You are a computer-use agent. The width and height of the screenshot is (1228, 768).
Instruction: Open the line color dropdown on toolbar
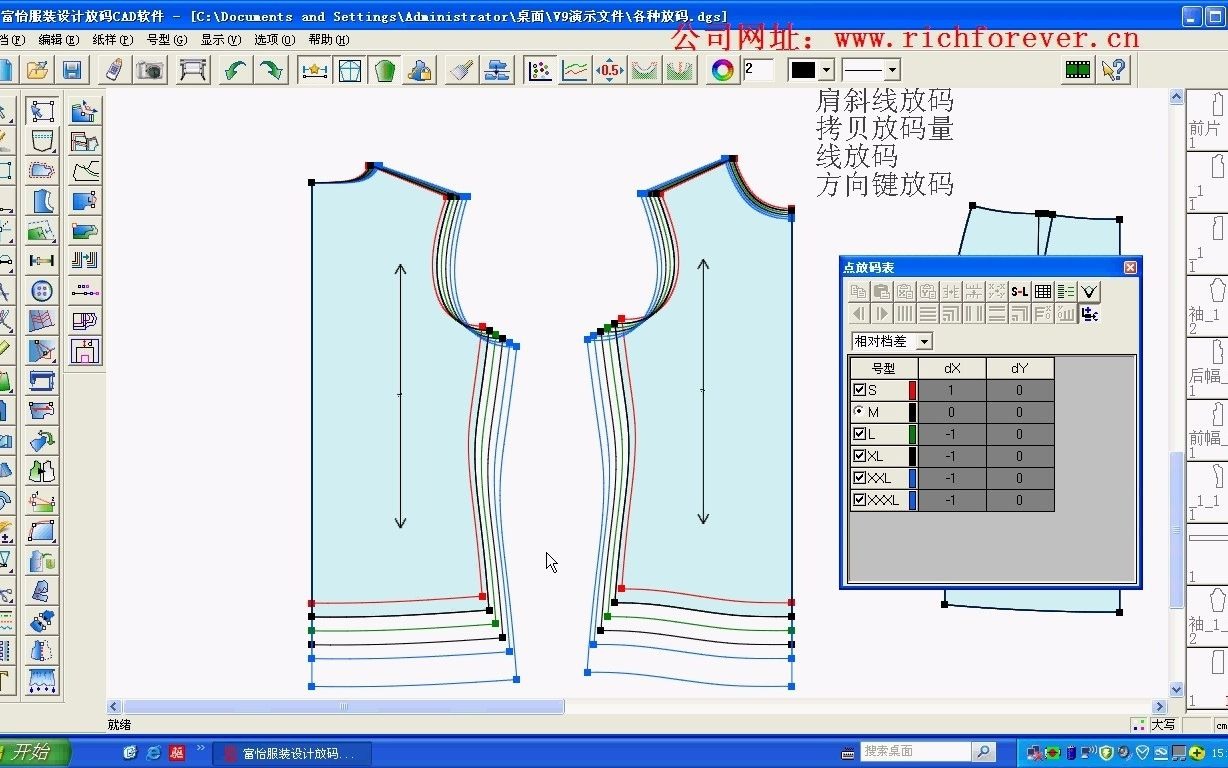point(824,69)
